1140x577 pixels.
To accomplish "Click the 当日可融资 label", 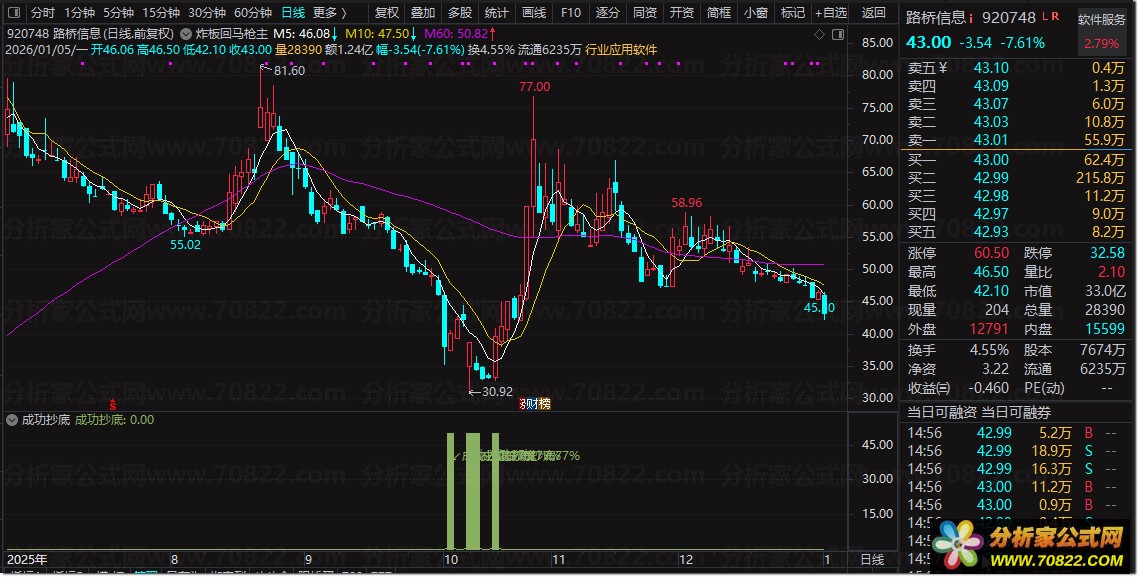I will click(942, 413).
